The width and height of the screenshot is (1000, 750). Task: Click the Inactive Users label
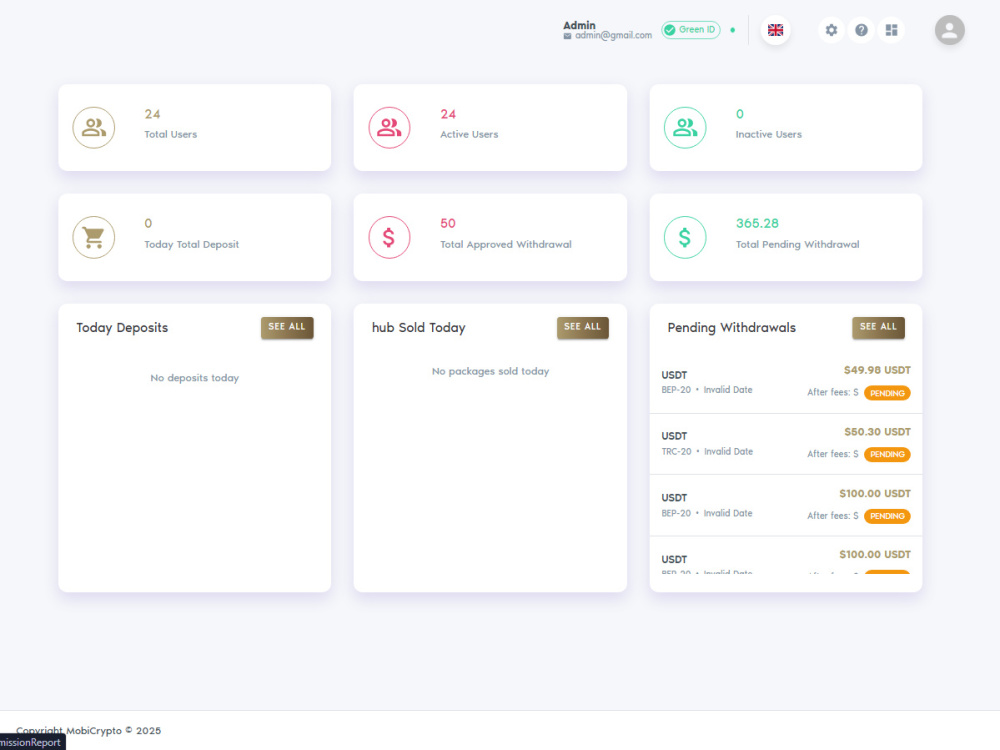[768, 135]
